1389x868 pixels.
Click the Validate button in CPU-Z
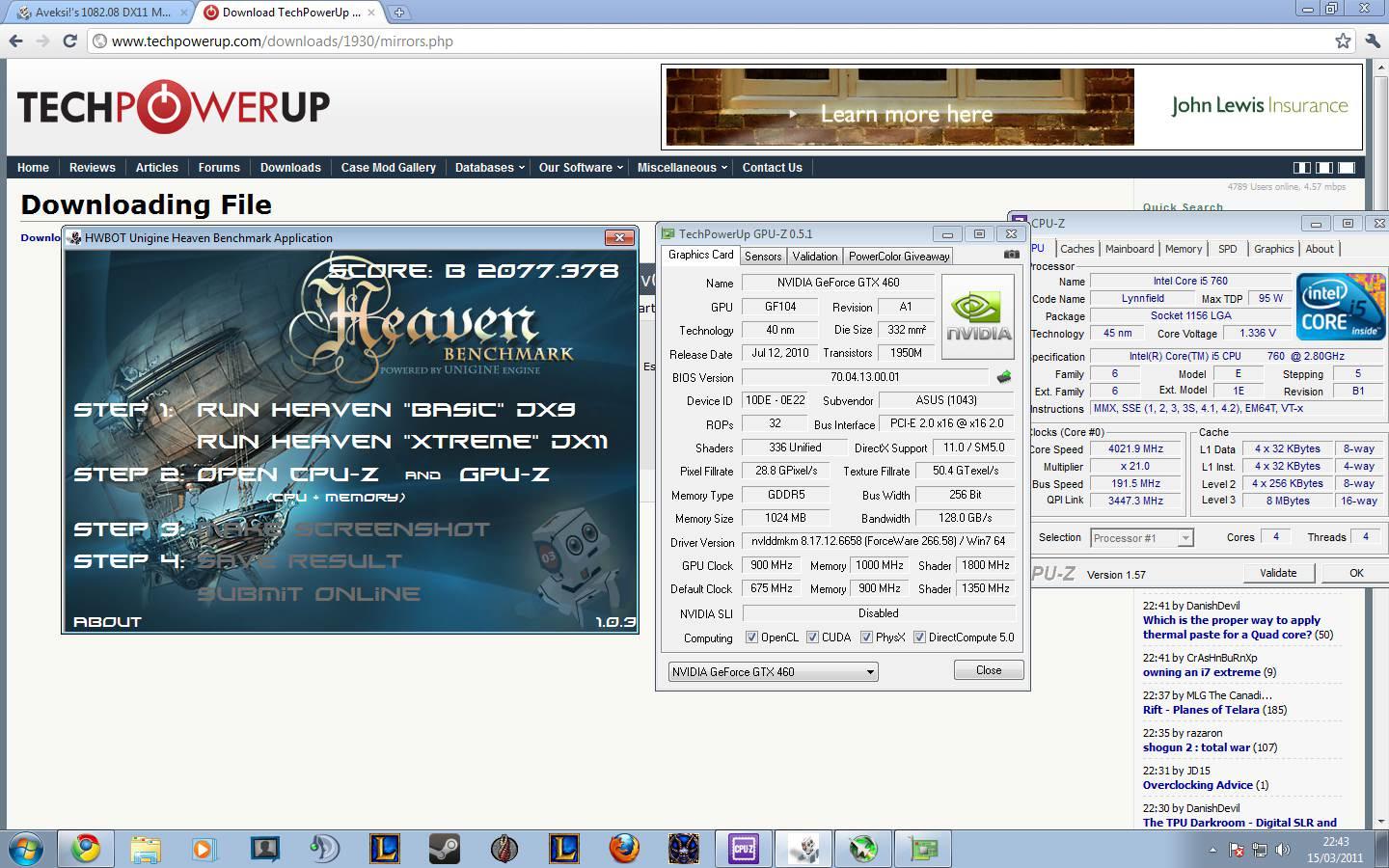(1278, 573)
